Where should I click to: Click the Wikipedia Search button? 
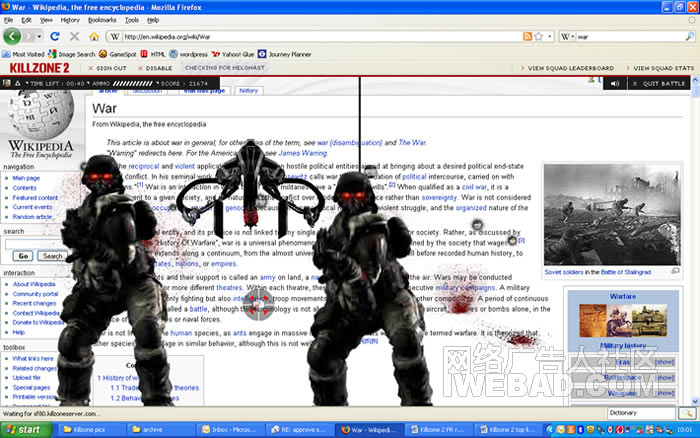point(52,256)
